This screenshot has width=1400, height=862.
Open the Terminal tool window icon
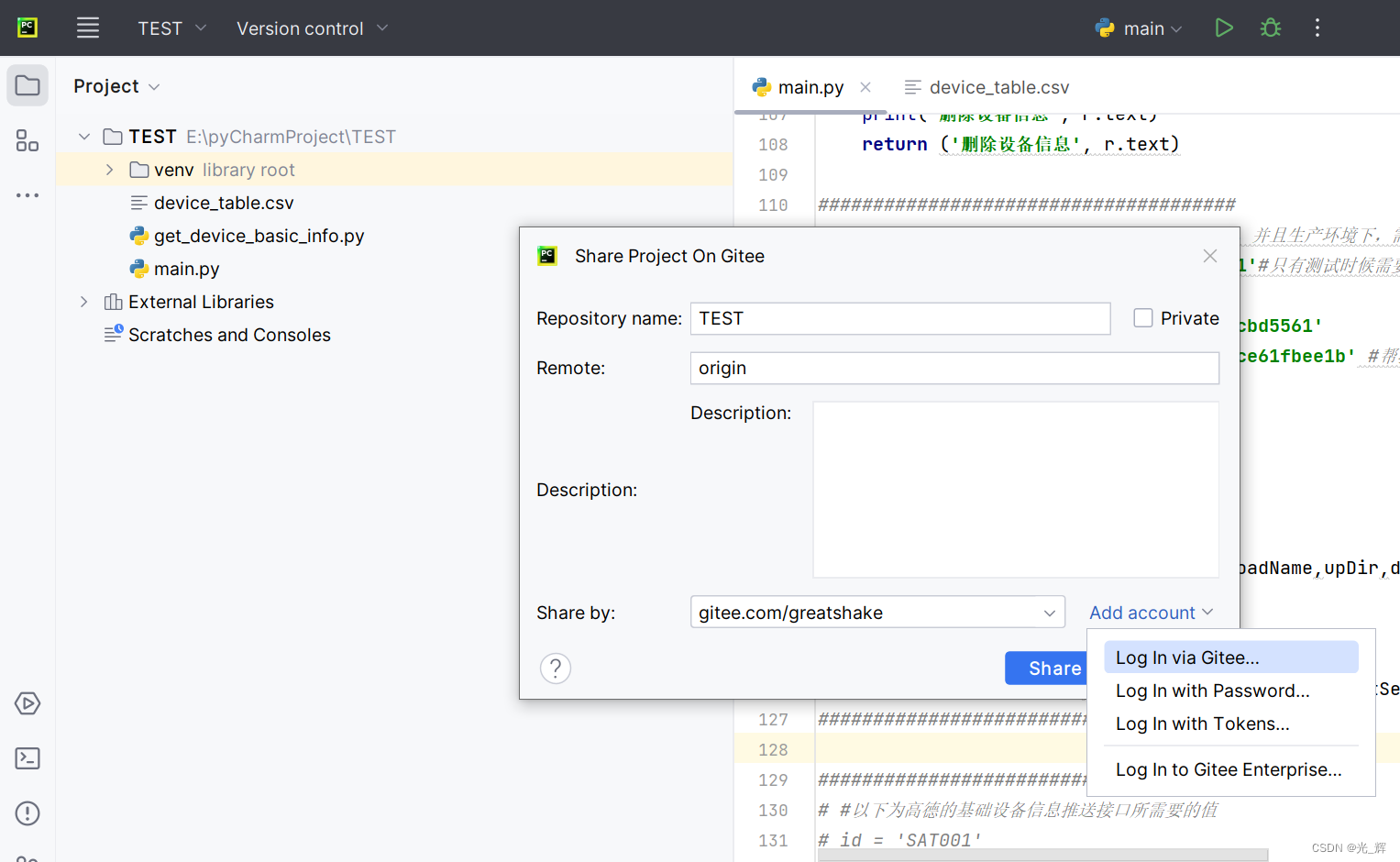28,758
